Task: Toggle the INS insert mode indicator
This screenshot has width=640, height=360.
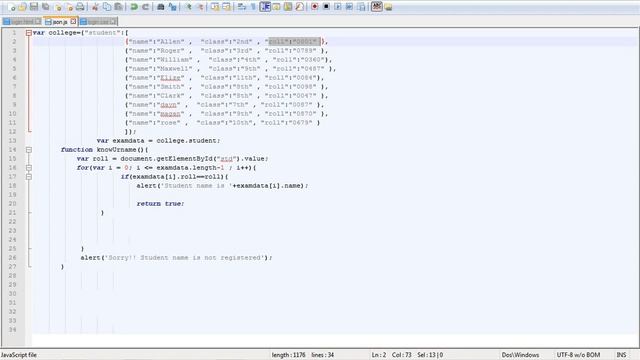Action: pos(621,355)
